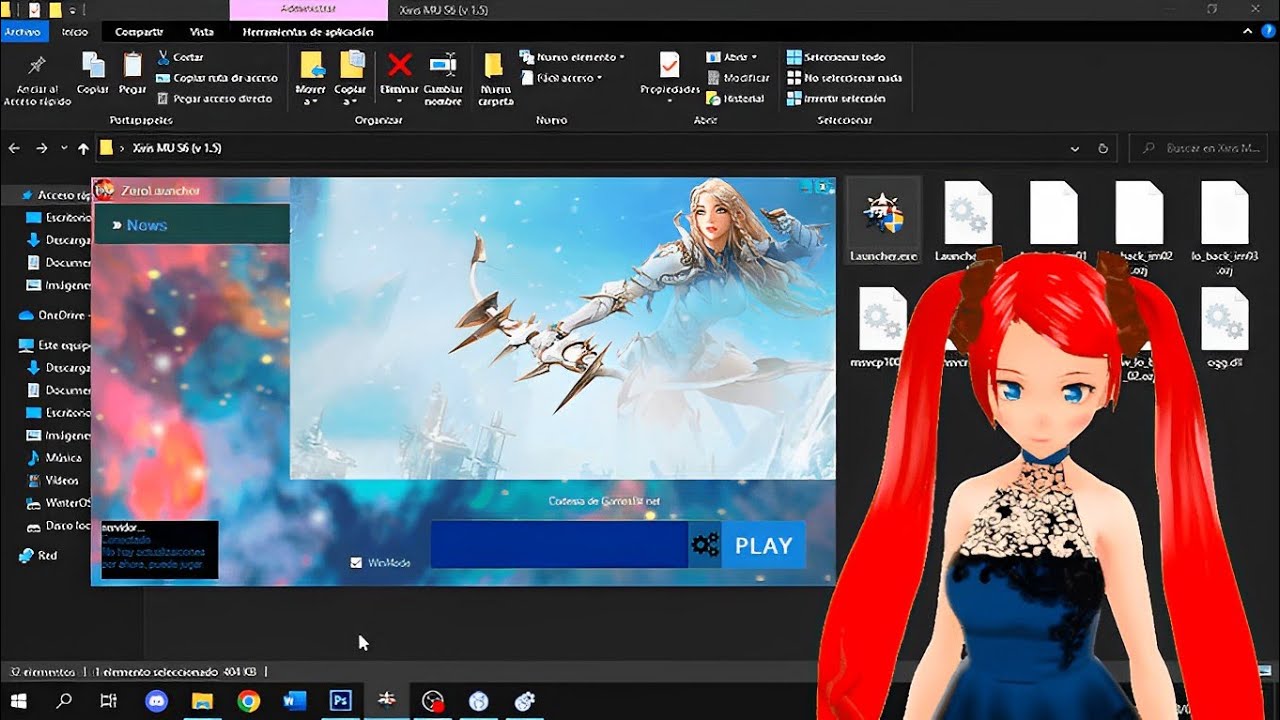Click the PLAY button in the launcher

pyautogui.click(x=763, y=545)
